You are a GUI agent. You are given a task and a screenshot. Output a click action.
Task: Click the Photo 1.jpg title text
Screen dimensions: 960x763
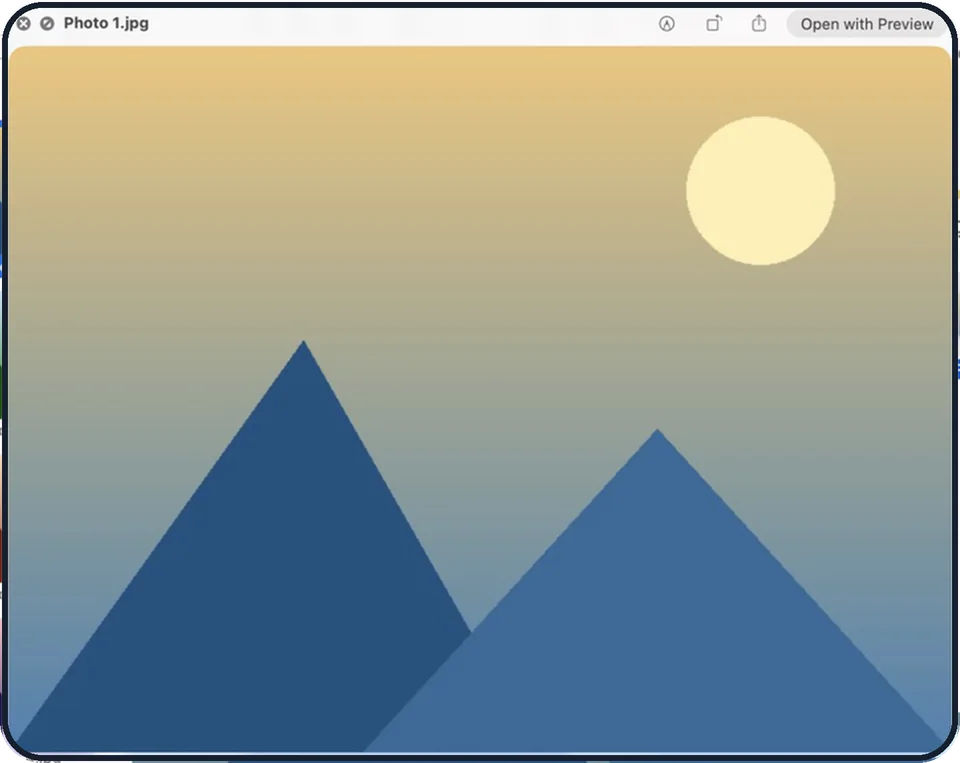[x=106, y=23]
